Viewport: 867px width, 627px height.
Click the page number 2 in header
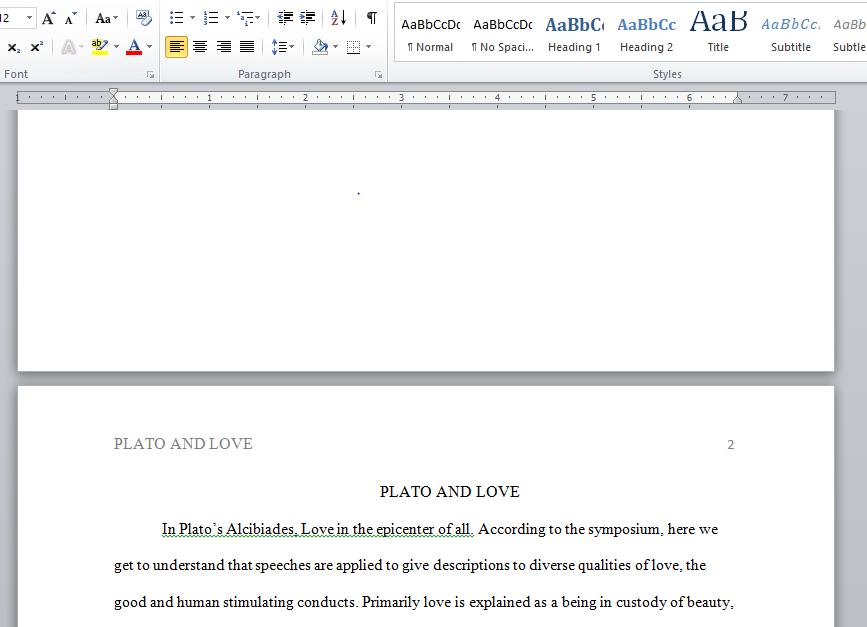click(730, 445)
